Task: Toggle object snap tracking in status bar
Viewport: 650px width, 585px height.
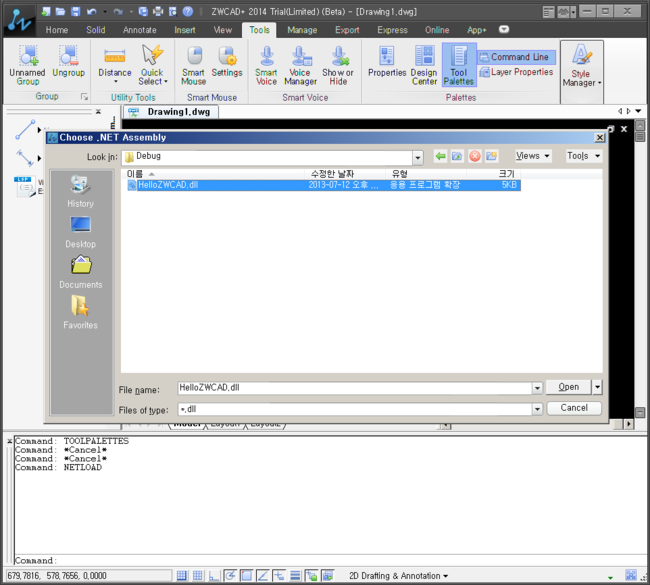Action: tap(262, 575)
